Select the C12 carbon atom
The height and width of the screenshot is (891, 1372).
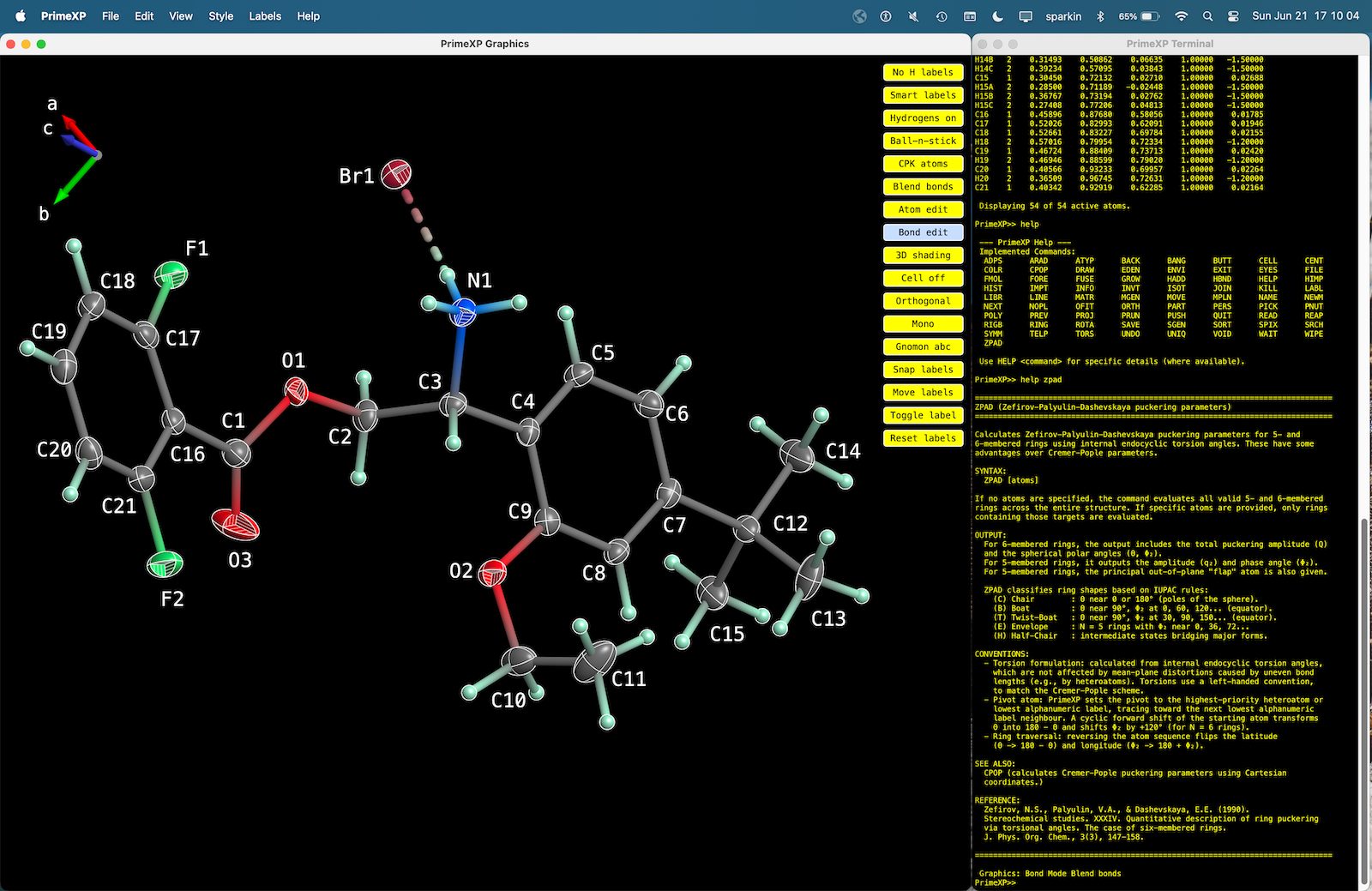click(747, 528)
